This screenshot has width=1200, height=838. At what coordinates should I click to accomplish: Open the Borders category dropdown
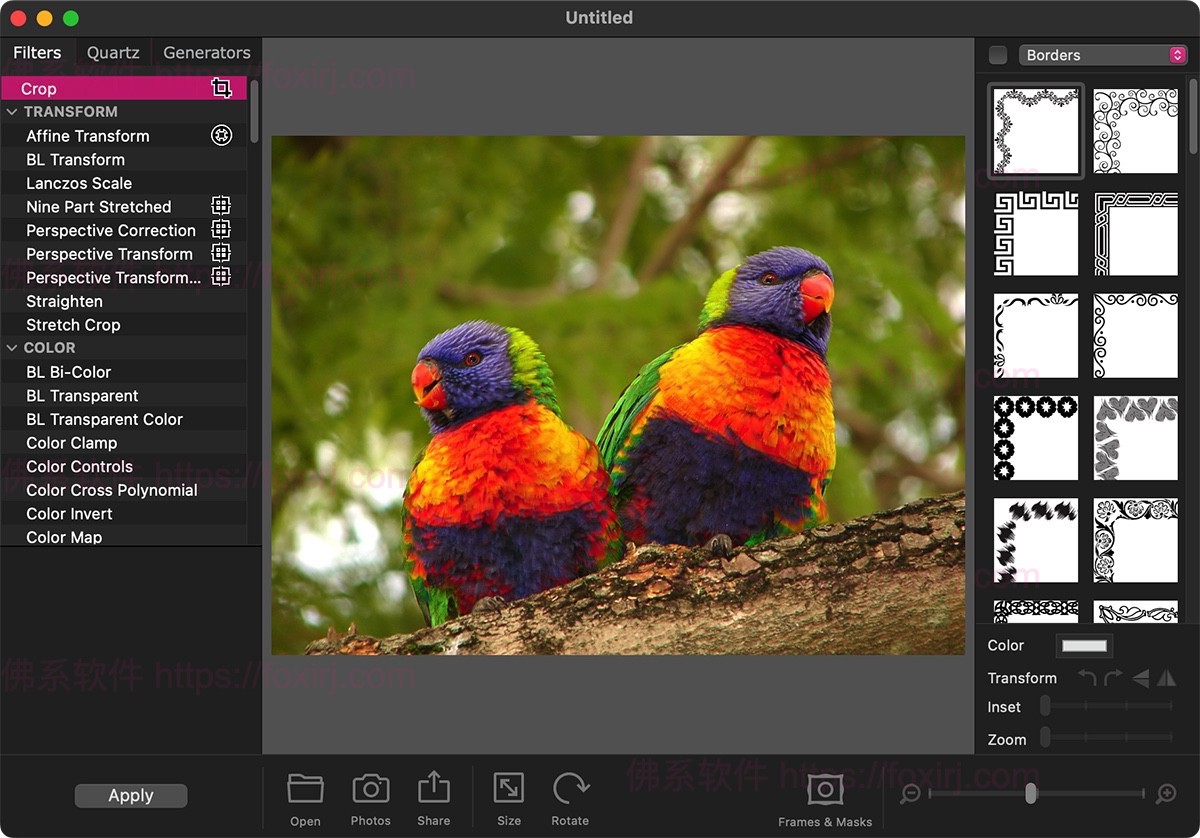pos(1103,55)
